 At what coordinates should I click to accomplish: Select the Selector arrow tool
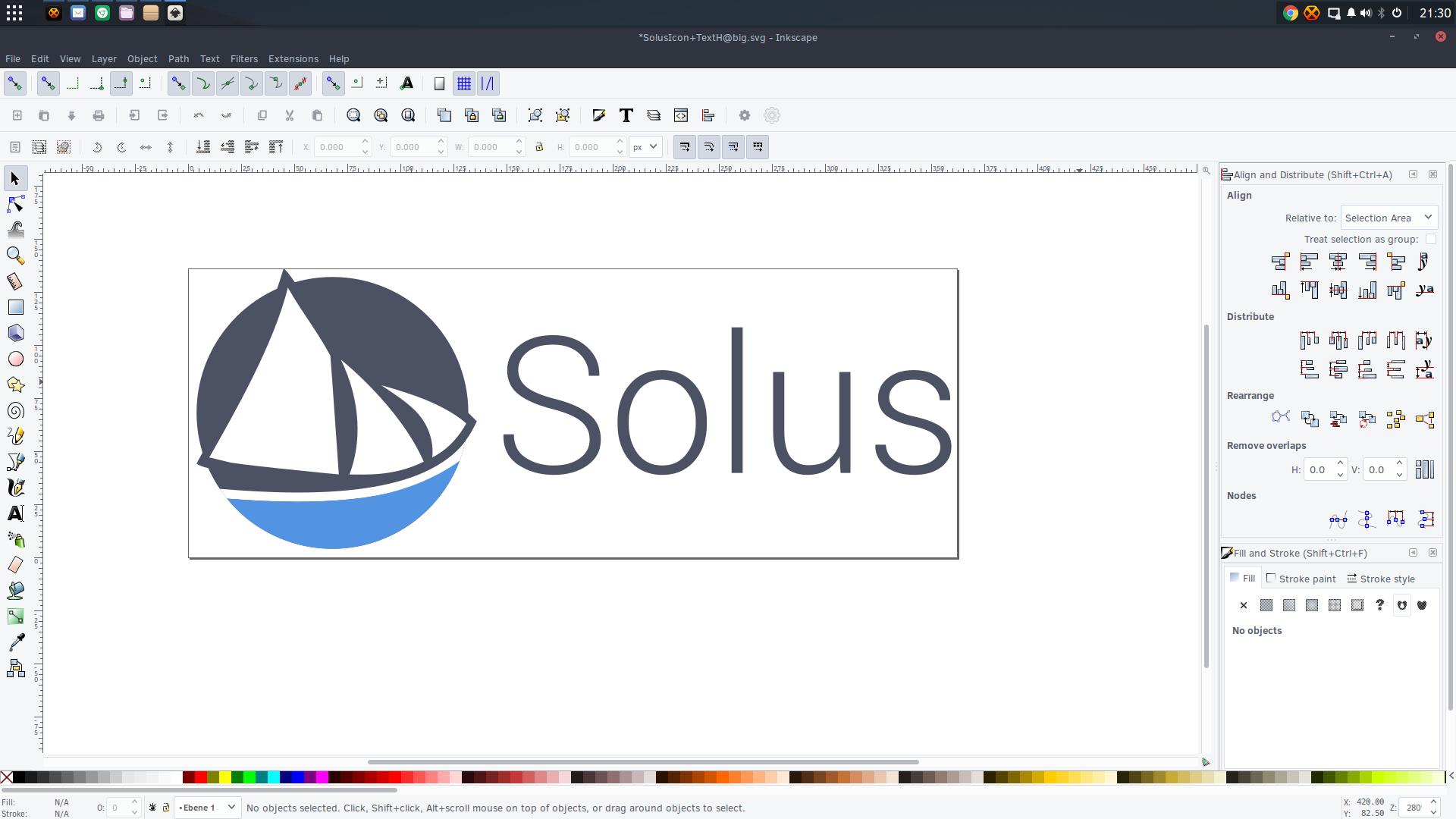click(x=15, y=179)
